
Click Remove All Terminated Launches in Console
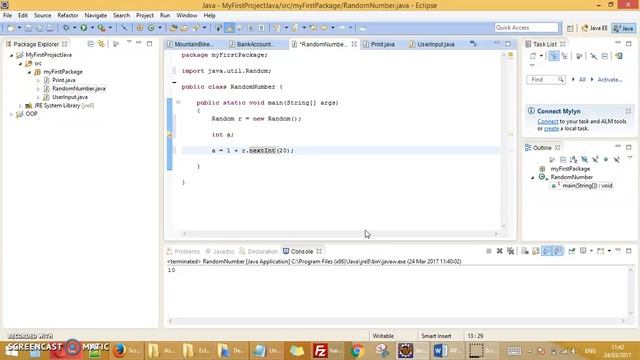click(x=510, y=251)
